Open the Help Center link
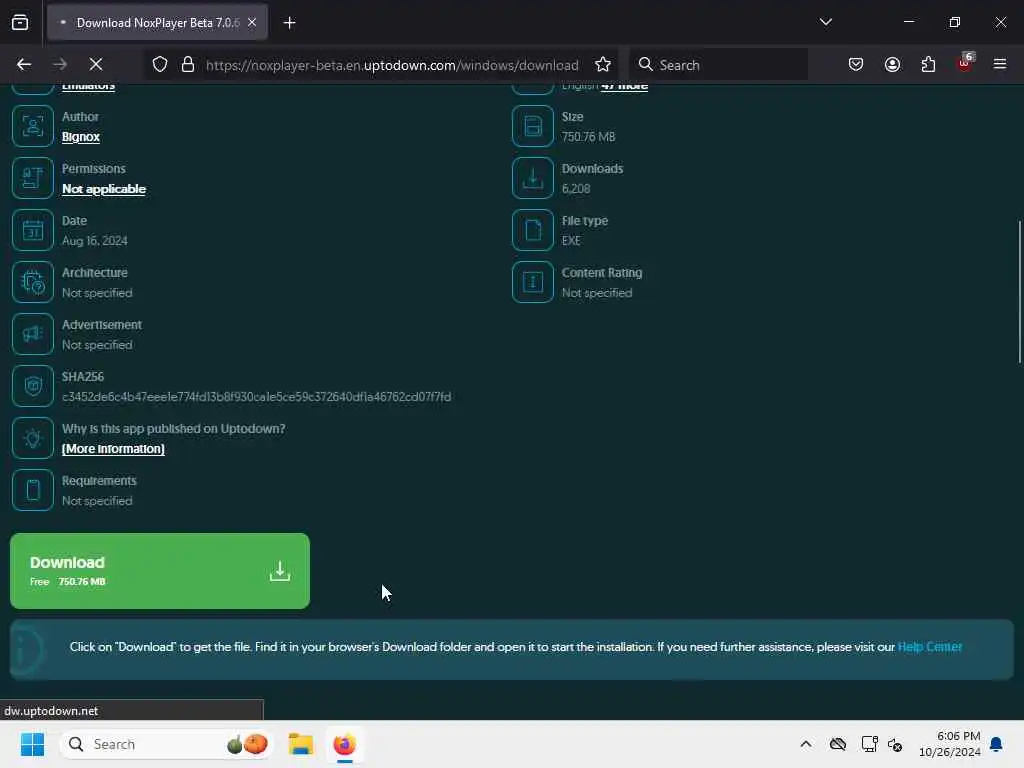The width and height of the screenshot is (1024, 768). (x=930, y=647)
